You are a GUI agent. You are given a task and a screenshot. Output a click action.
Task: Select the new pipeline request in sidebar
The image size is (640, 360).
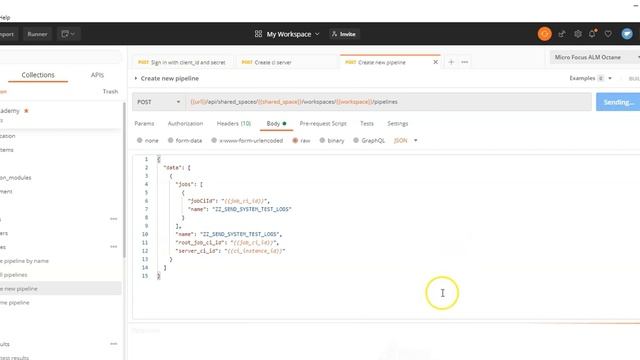point(60,289)
